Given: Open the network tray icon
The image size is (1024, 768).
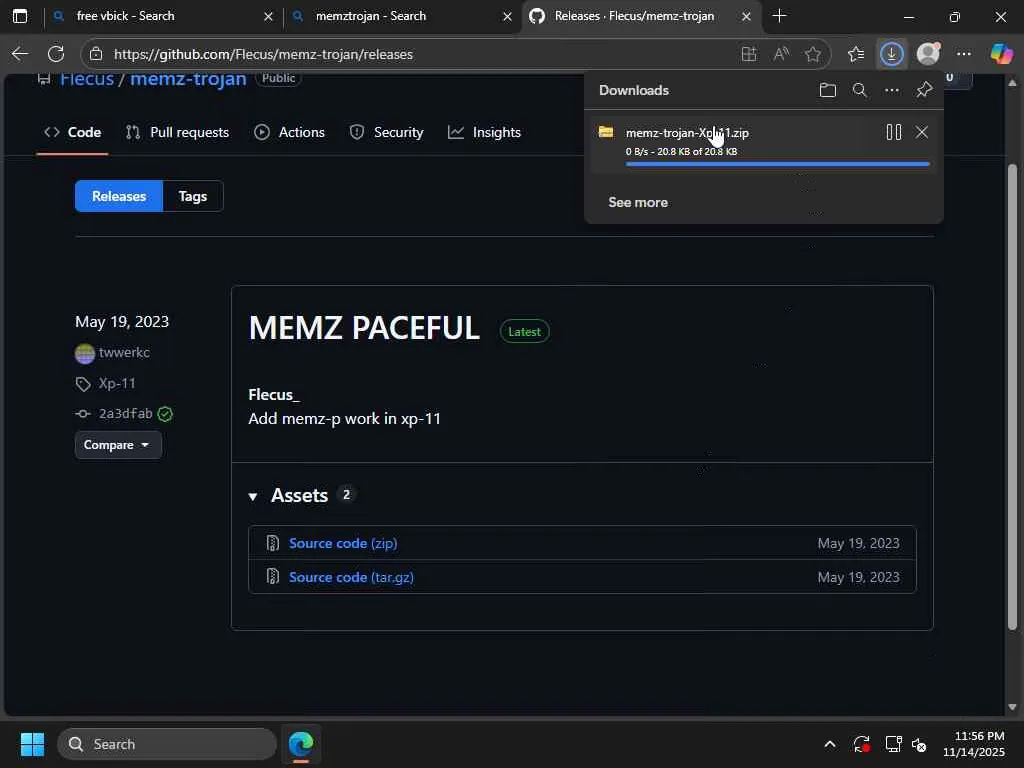Looking at the screenshot, I should [x=893, y=744].
